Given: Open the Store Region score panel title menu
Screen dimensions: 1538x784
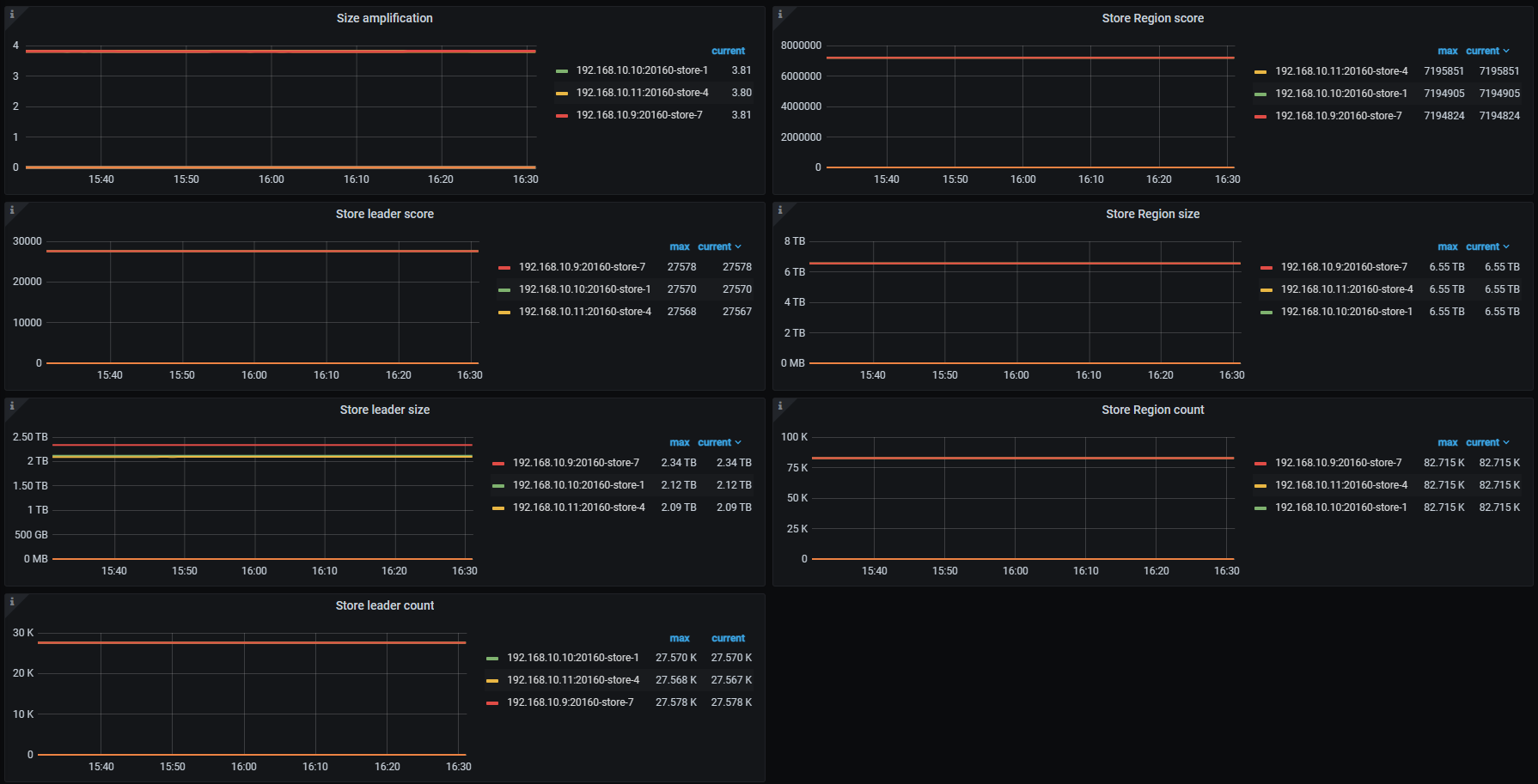Looking at the screenshot, I should click(1152, 18).
